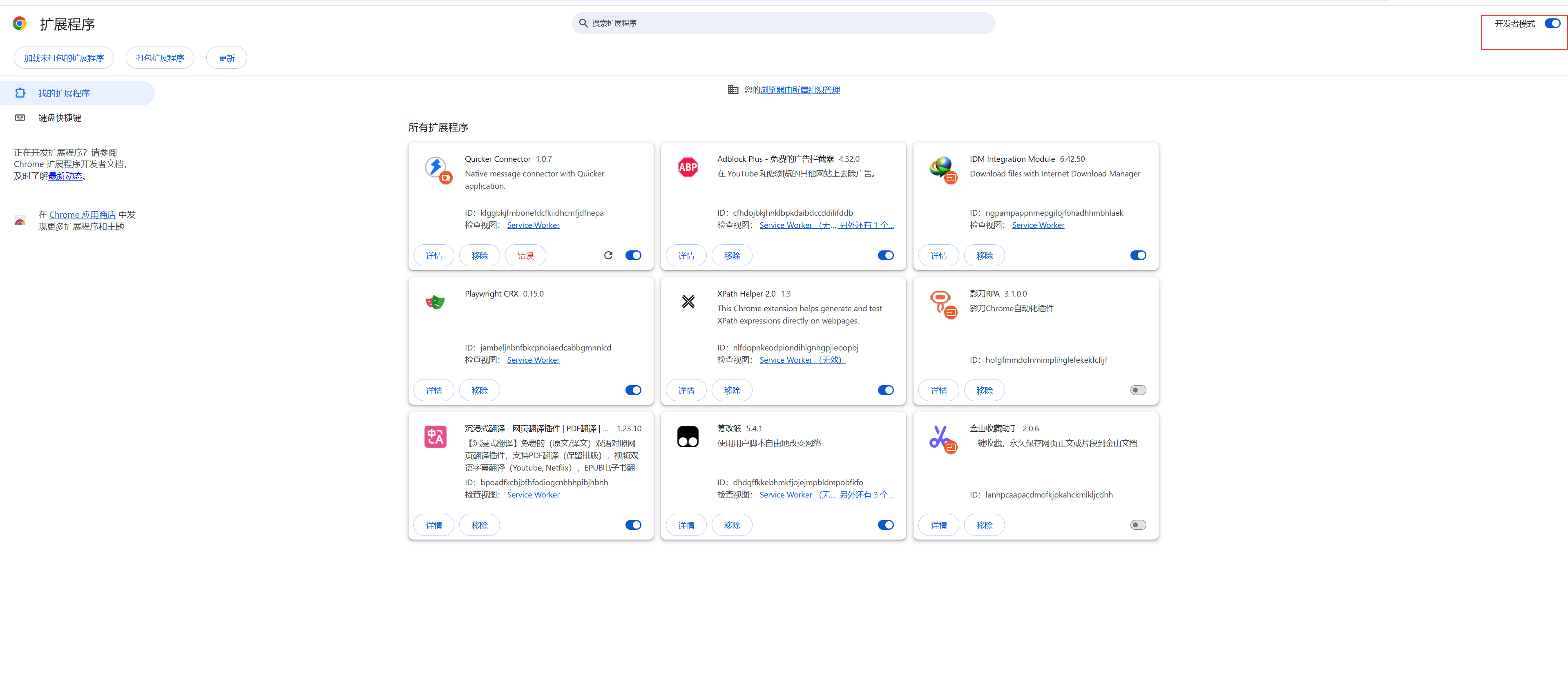
Task: Click the Adblock Plus ABP icon
Action: click(688, 167)
